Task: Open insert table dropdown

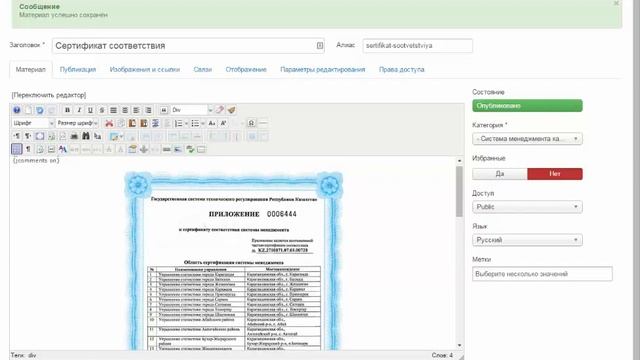Action: [x=116, y=136]
